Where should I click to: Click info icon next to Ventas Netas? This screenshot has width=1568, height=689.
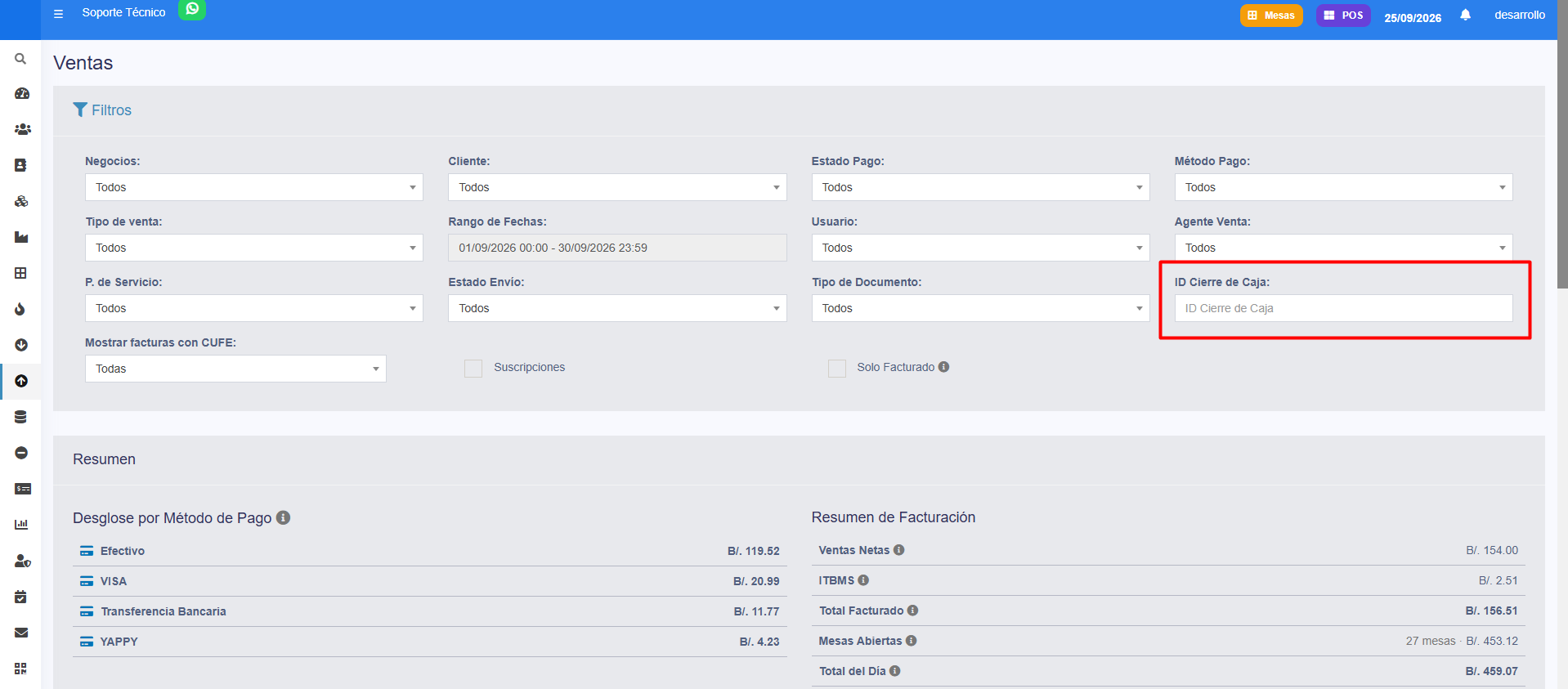pyautogui.click(x=898, y=550)
